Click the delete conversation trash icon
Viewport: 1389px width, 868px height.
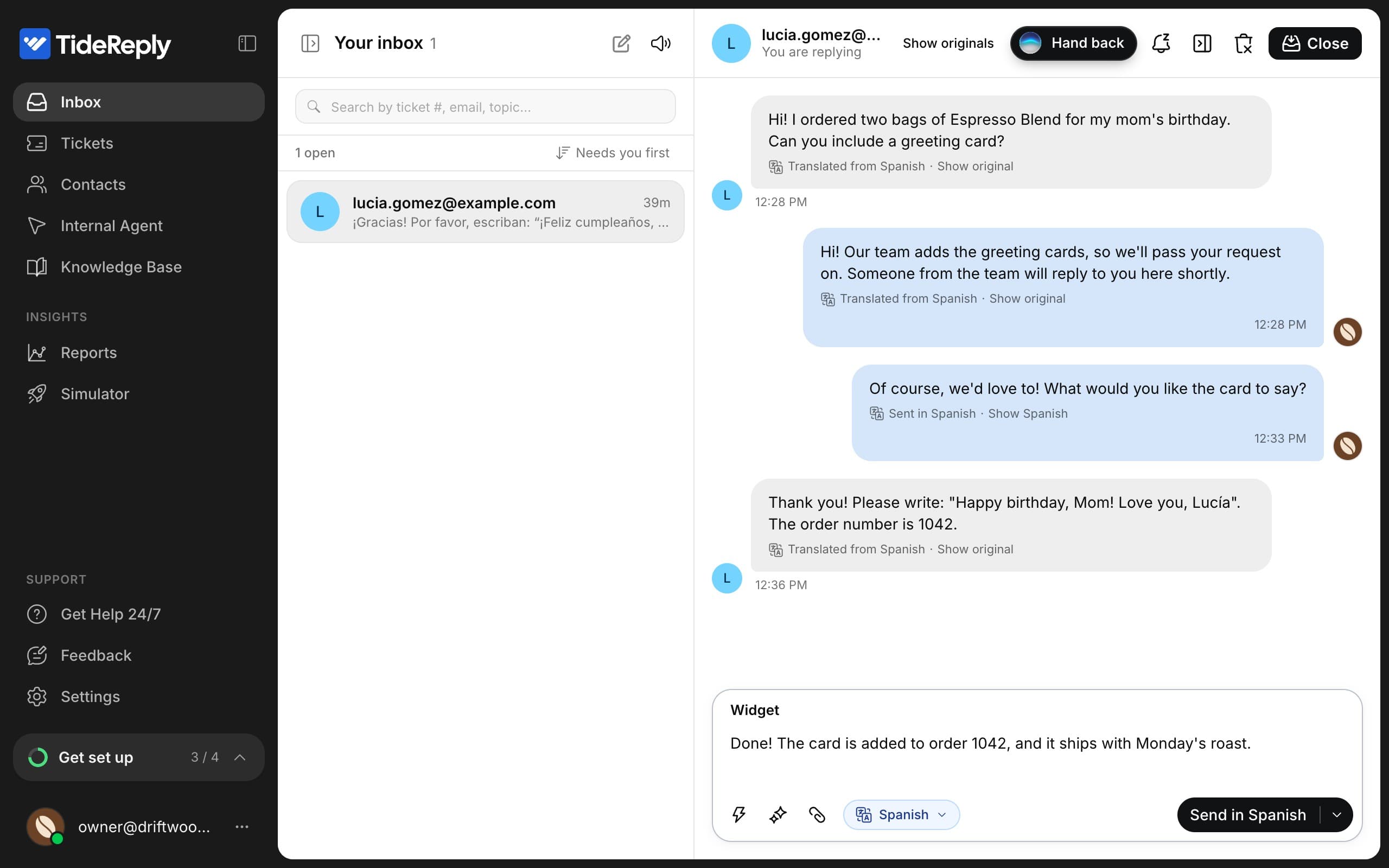[x=1243, y=43]
